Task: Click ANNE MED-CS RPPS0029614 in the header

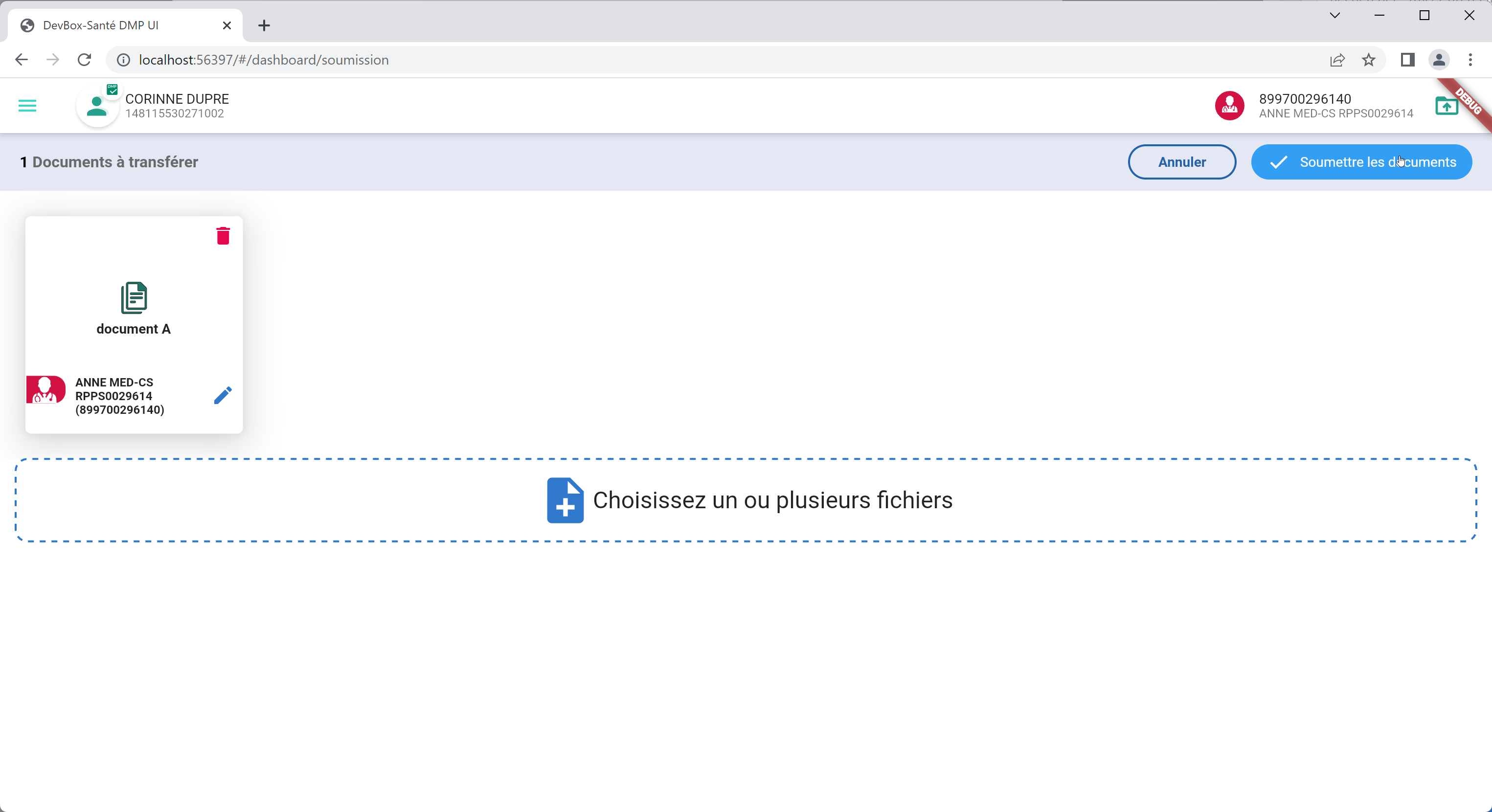Action: (1335, 113)
